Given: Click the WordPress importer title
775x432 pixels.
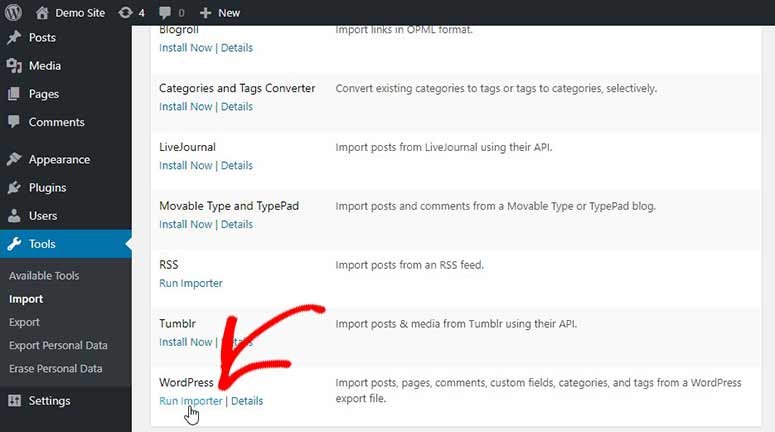Looking at the screenshot, I should coord(186,383).
